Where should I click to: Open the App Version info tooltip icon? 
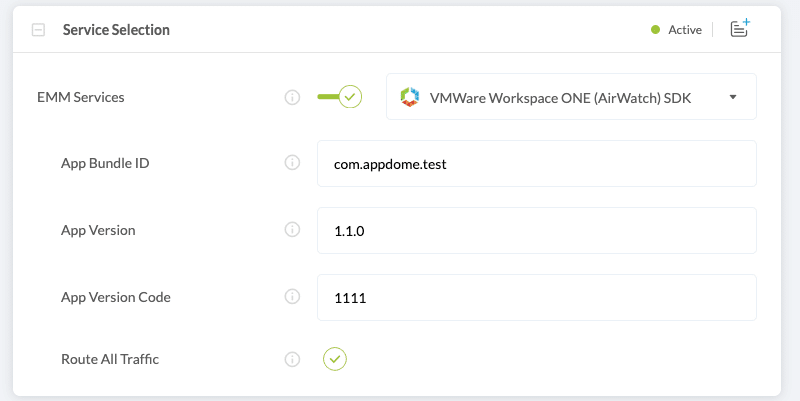click(x=293, y=230)
